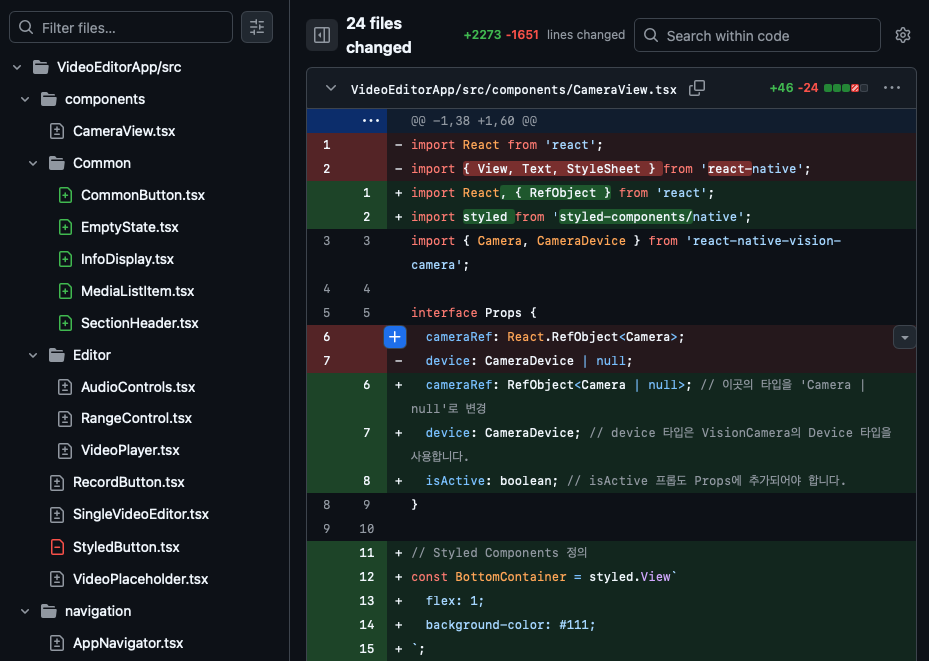929x661 pixels.
Task: Open RecordButton.tsx in the file tree
Action: 129,482
